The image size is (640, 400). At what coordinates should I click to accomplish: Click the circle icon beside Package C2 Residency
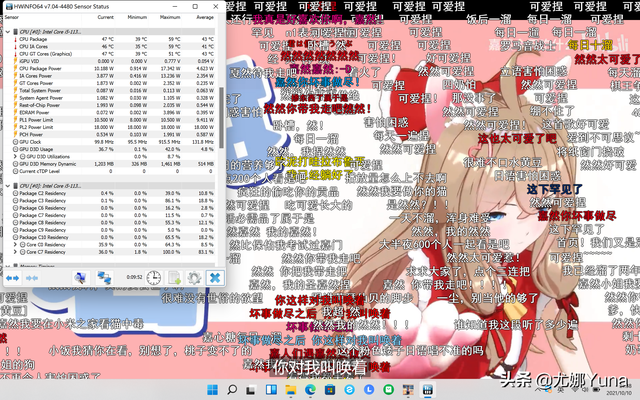[16, 193]
